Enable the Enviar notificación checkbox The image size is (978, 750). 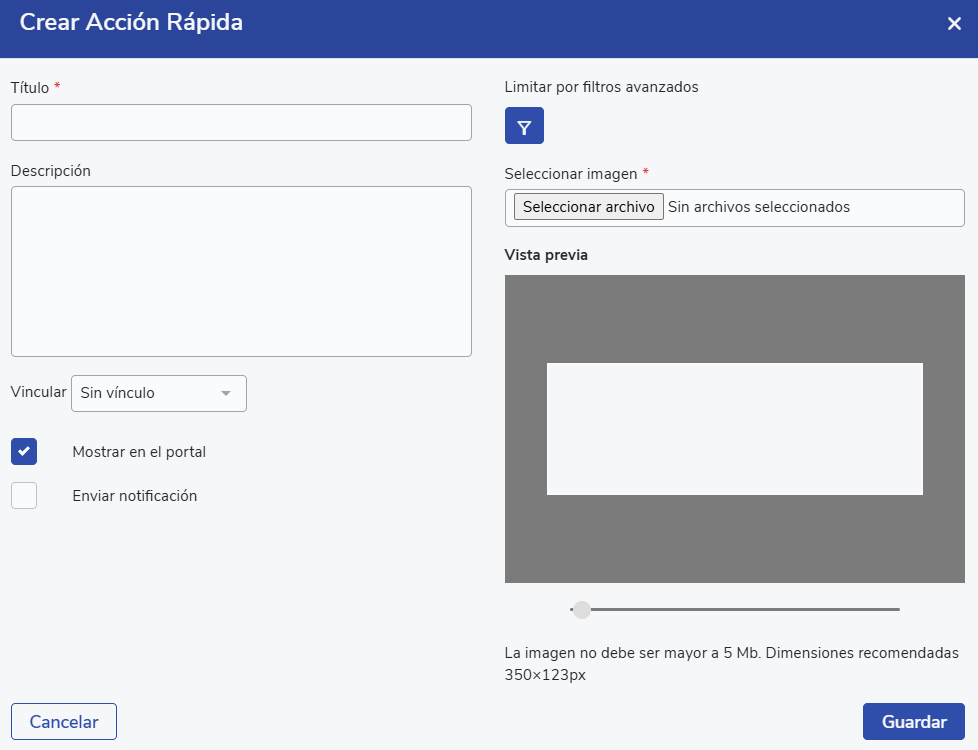pos(24,495)
